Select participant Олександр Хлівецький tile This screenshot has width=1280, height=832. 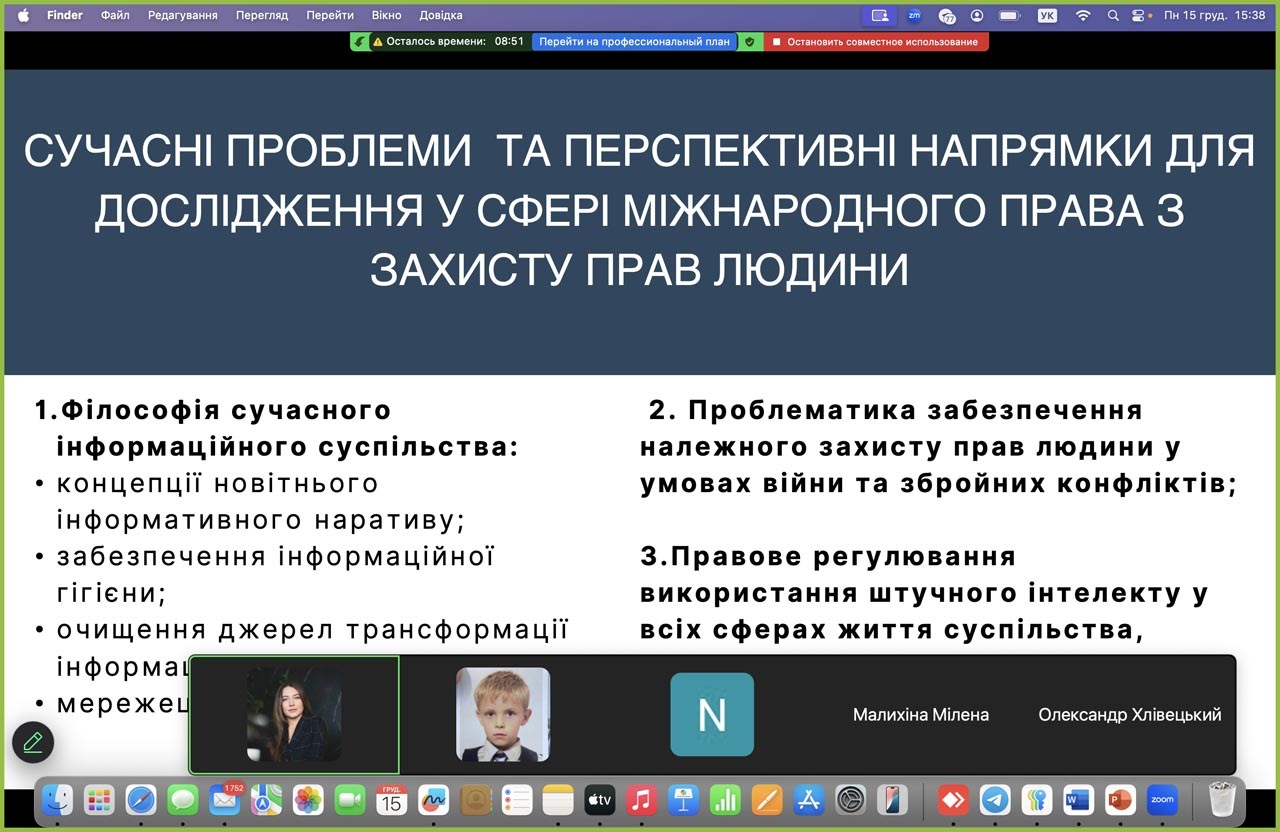(x=1130, y=715)
